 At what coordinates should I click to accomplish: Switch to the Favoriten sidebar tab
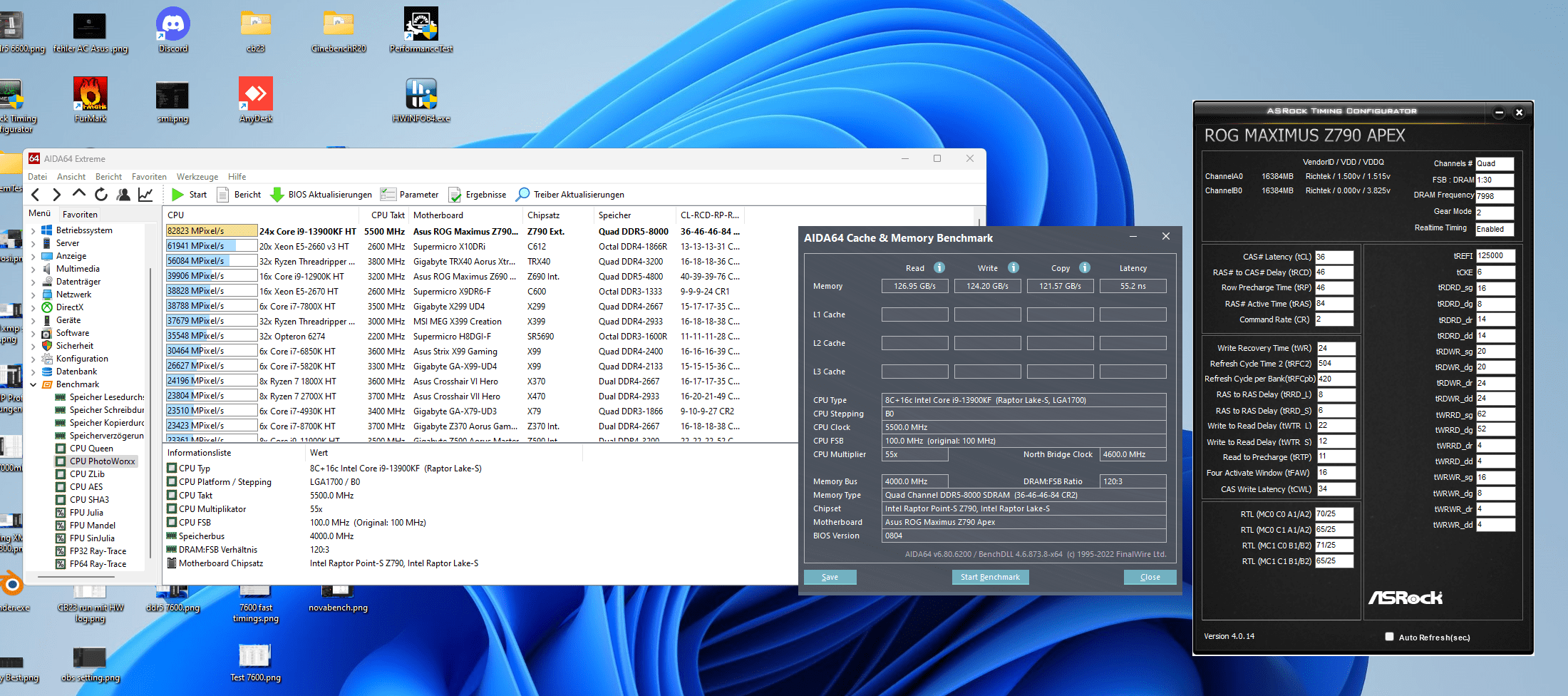(x=80, y=214)
